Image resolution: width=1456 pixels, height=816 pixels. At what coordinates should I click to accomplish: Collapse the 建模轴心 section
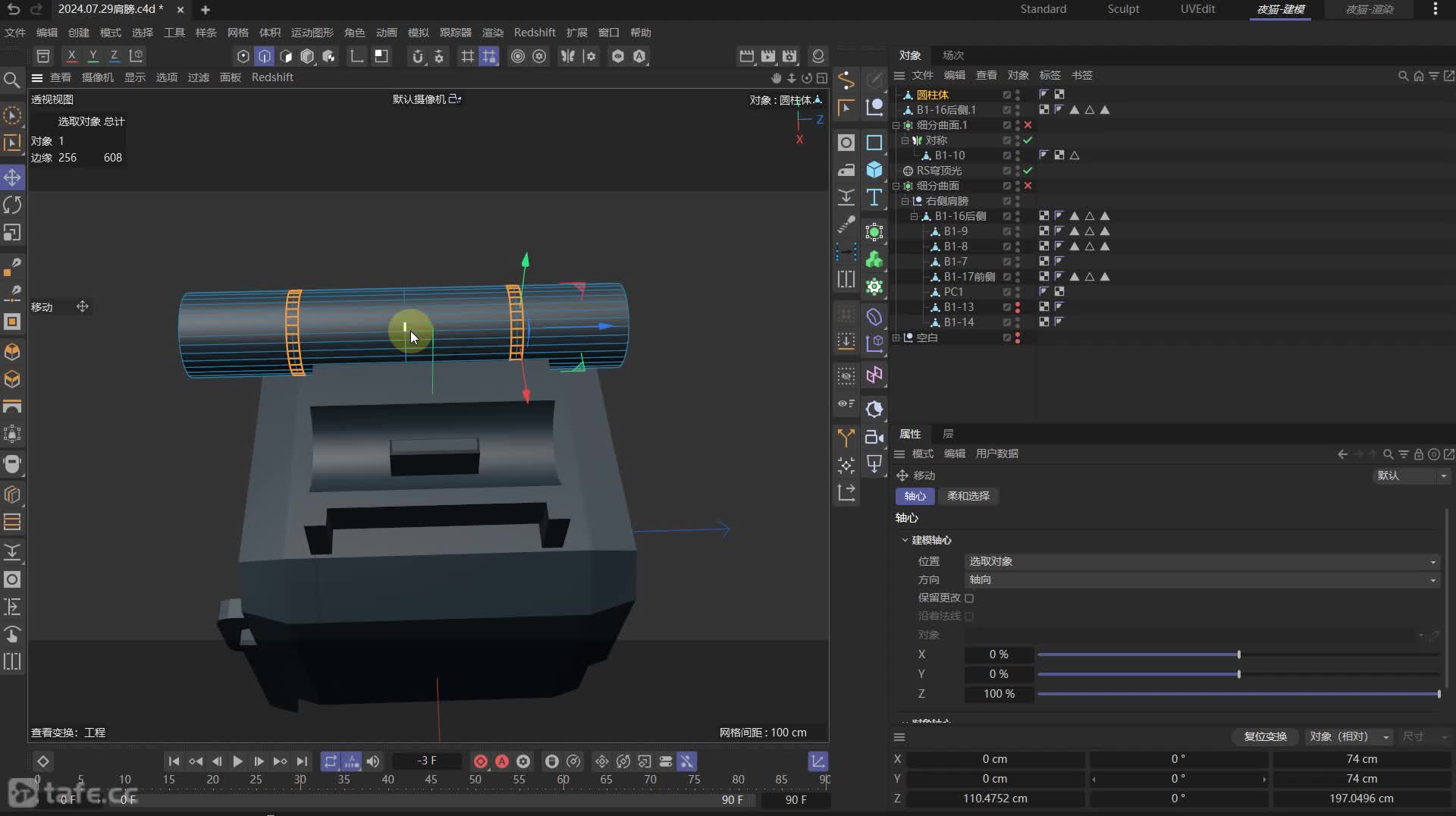(x=905, y=540)
